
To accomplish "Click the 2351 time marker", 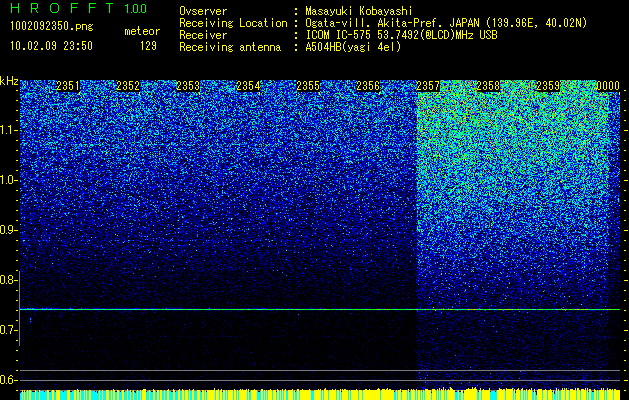I will point(68,86).
